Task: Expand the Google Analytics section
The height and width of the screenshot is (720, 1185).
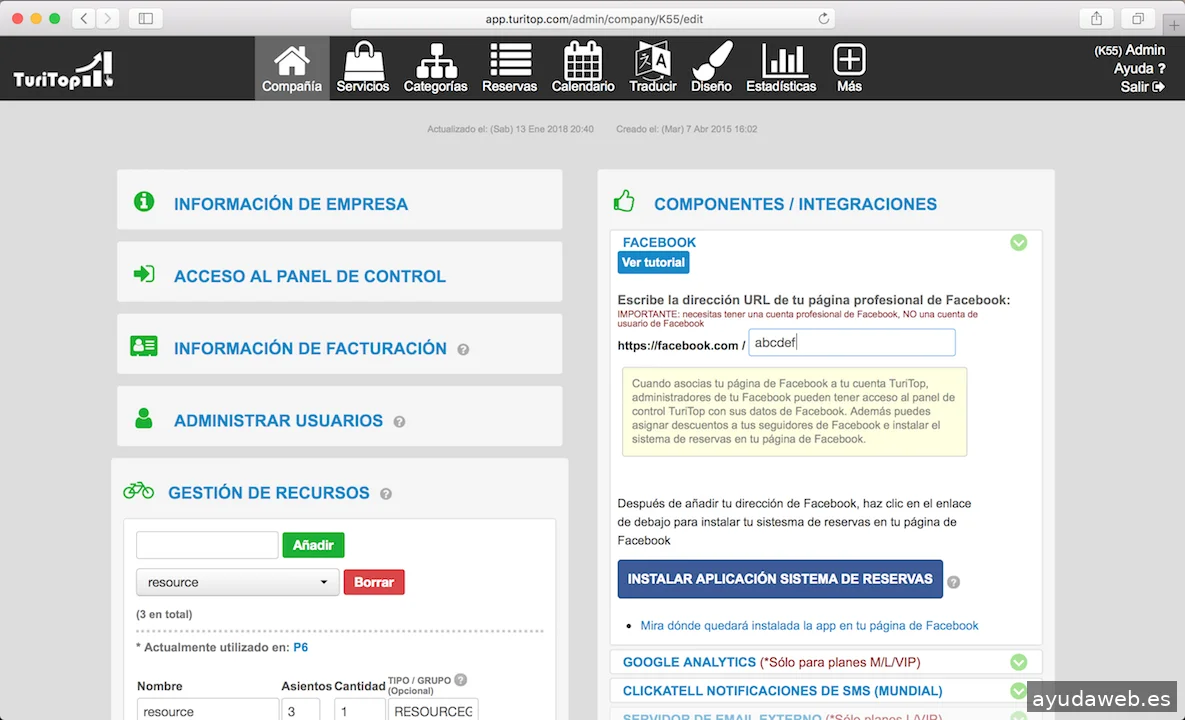Action: (1018, 662)
